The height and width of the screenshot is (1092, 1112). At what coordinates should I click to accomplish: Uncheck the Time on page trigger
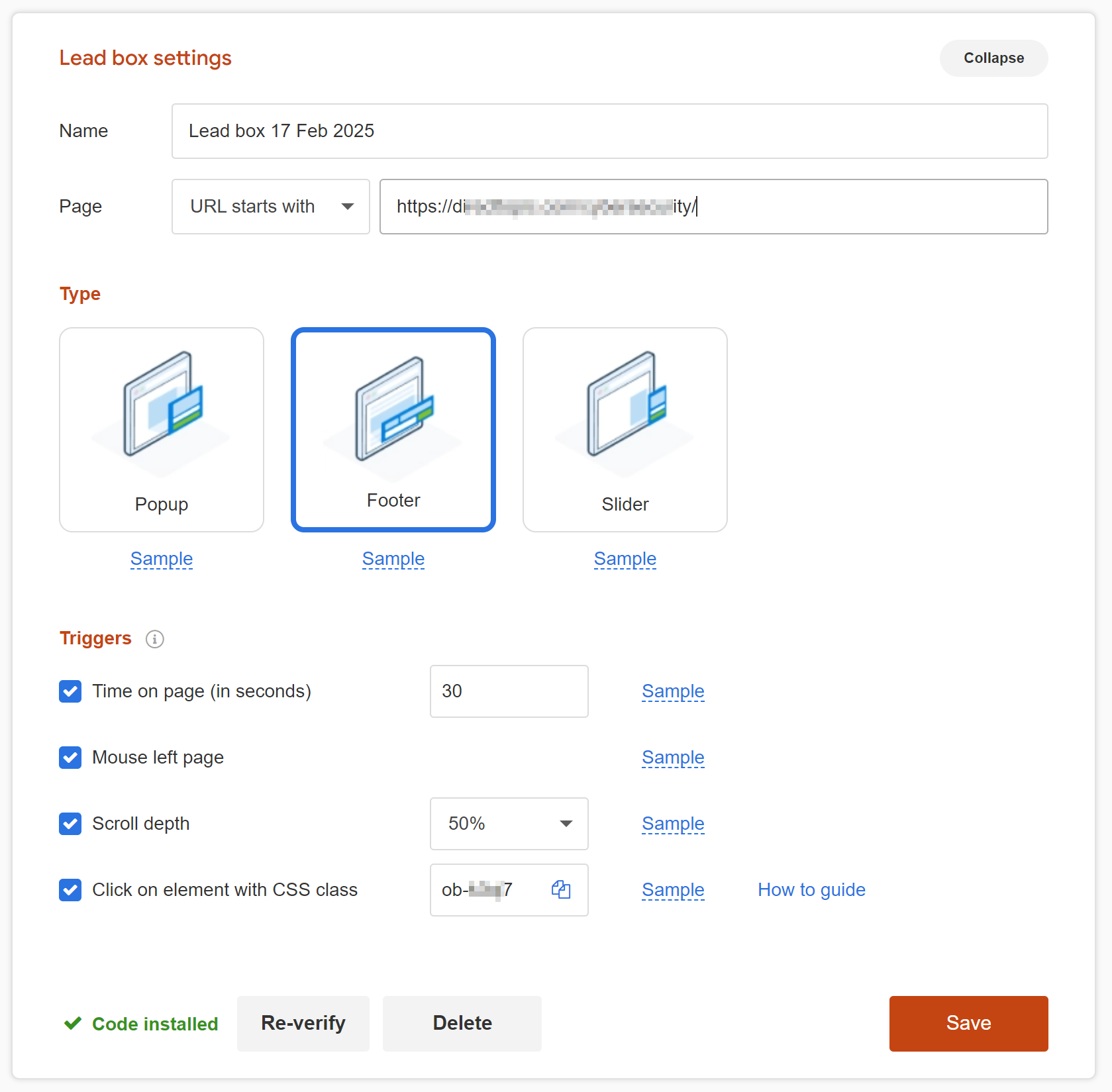click(x=70, y=691)
